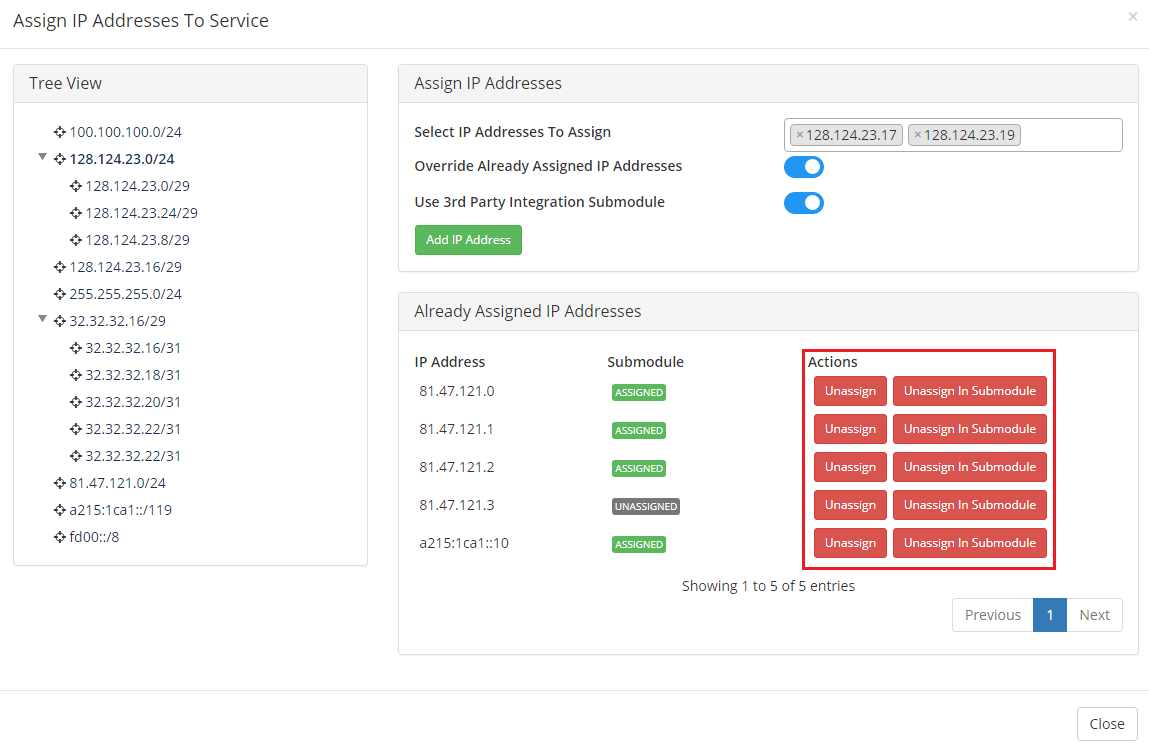
Task: Click the move icon beside 128.124.23.24/29
Action: (75, 213)
